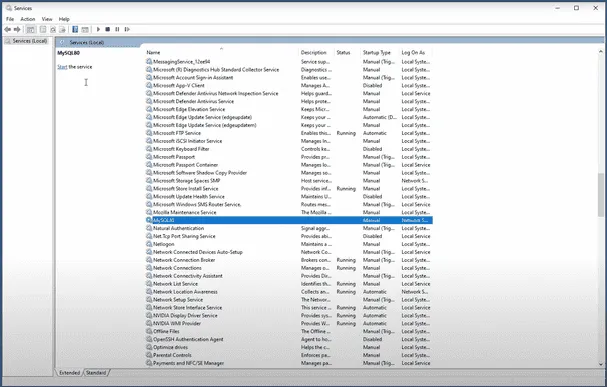Select Network Location Awareness

[289, 291]
